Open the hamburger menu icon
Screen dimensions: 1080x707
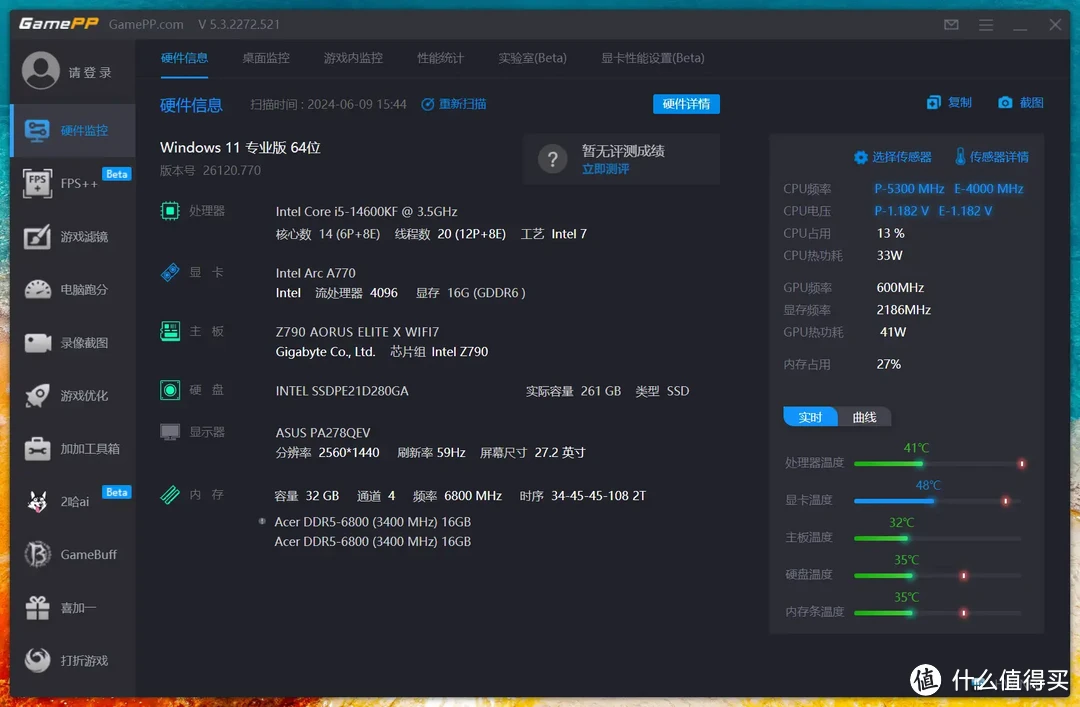point(986,25)
